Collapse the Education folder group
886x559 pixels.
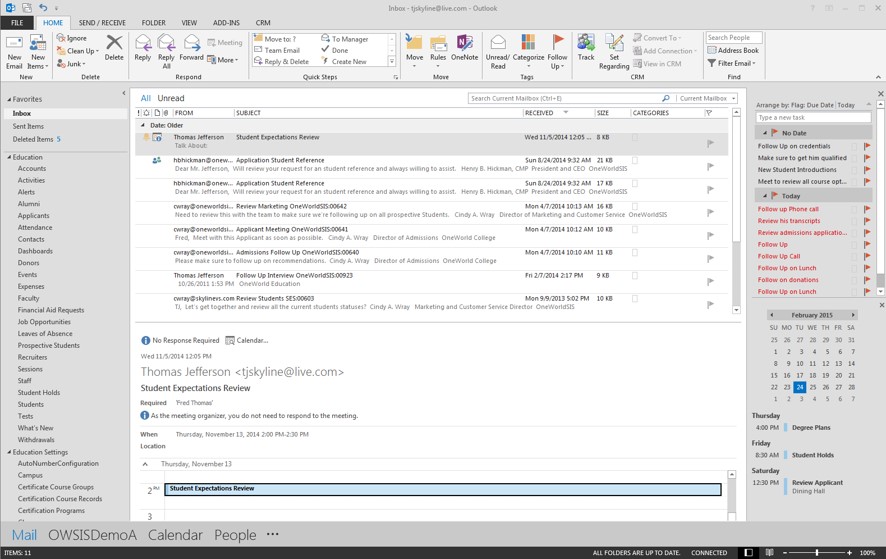point(9,157)
